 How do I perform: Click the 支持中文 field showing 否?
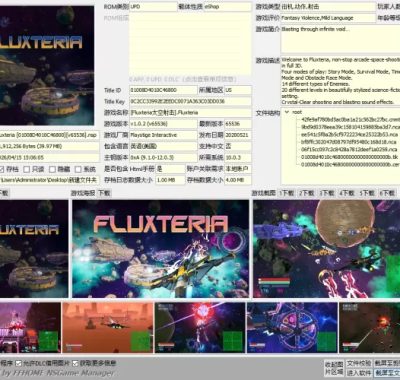click(x=238, y=146)
